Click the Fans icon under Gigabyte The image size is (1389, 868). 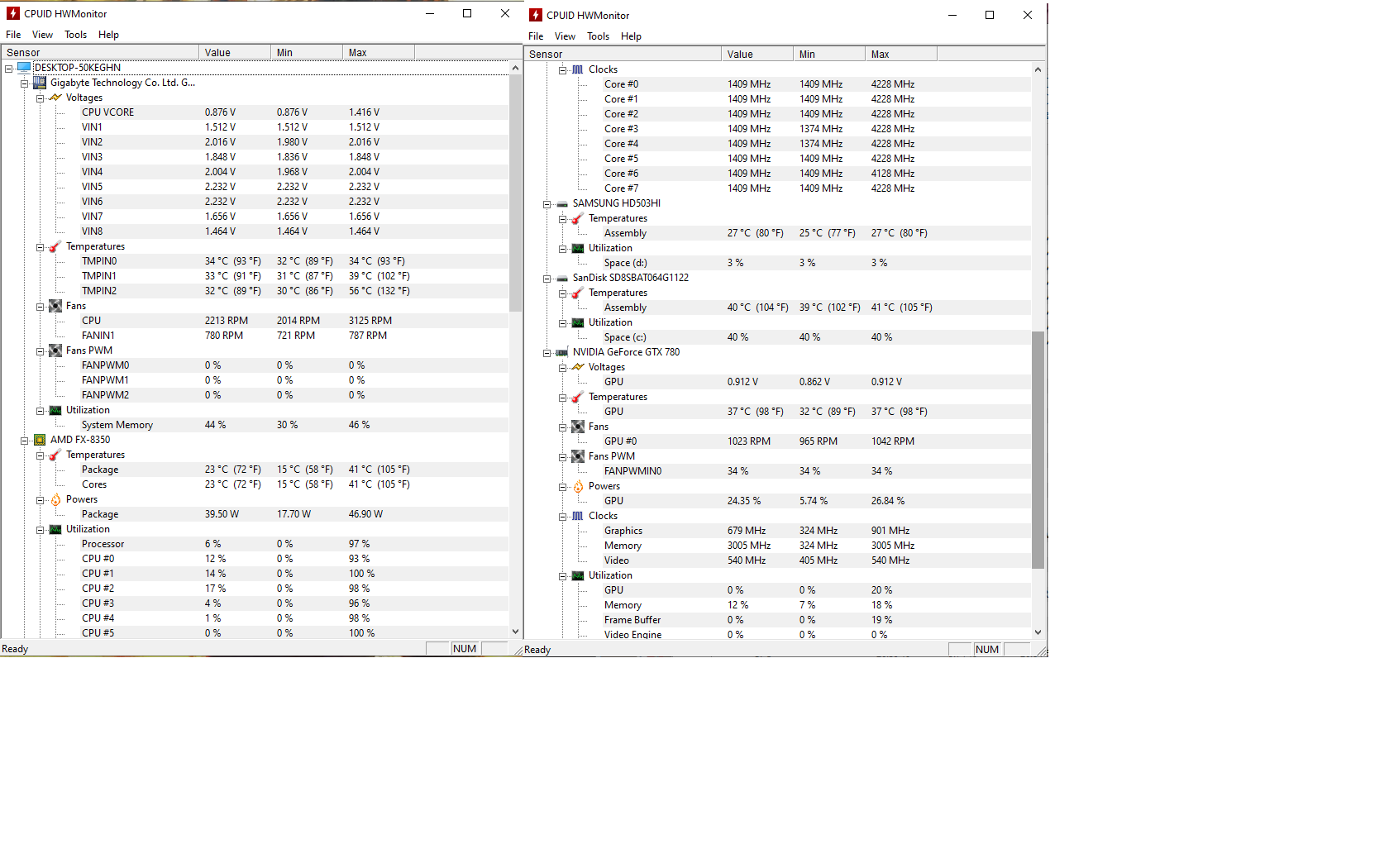pos(55,306)
